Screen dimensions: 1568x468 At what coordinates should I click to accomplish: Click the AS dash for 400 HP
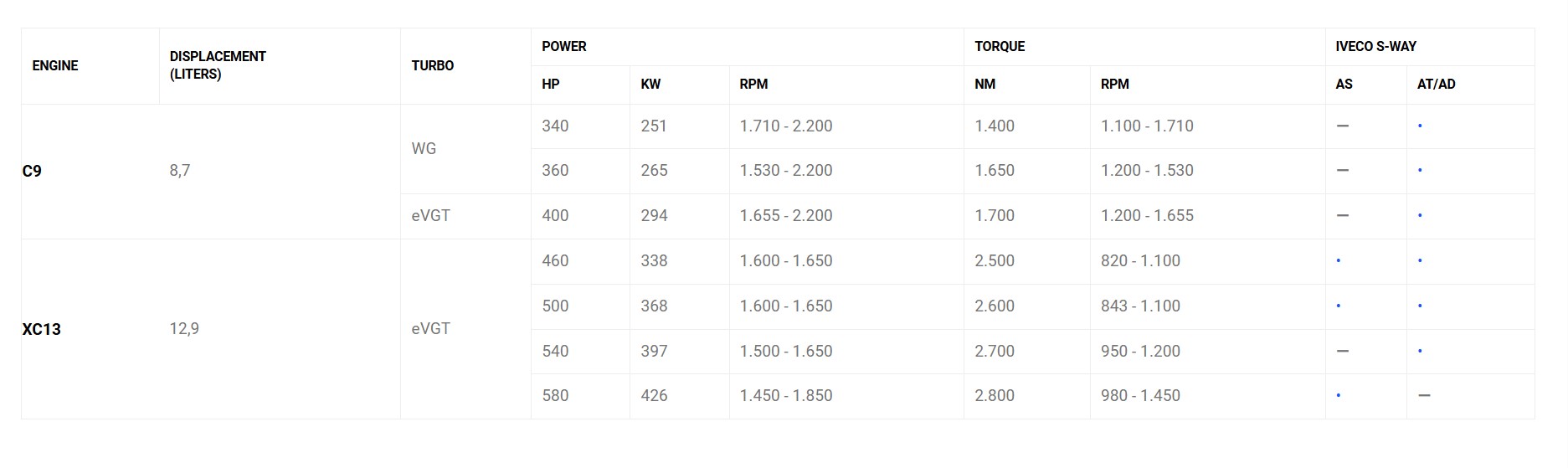pyautogui.click(x=1343, y=215)
